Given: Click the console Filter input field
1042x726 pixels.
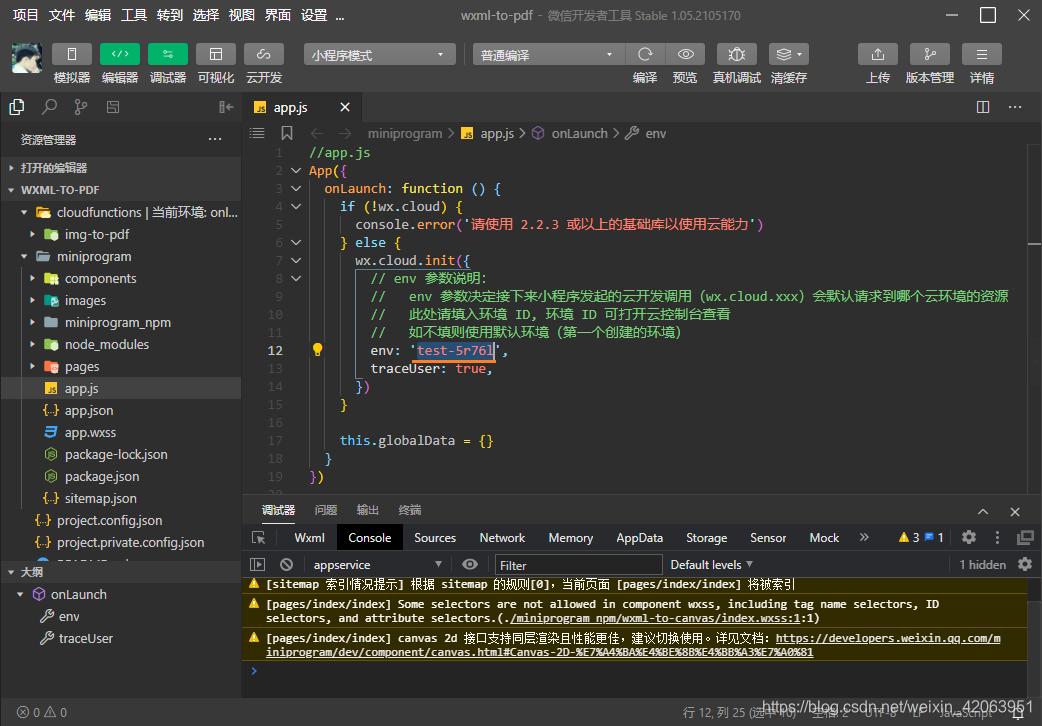Looking at the screenshot, I should [x=578, y=564].
